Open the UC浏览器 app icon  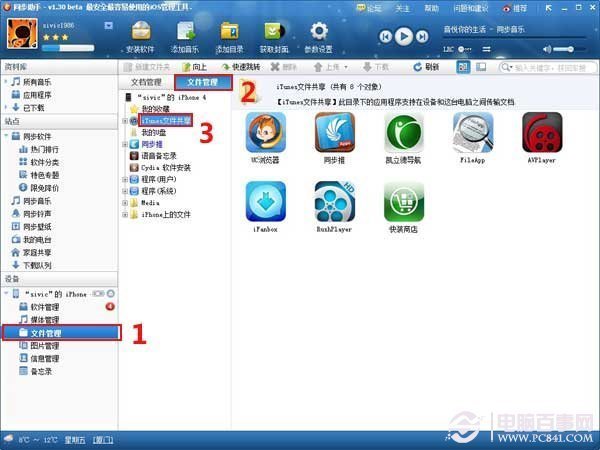[266, 132]
